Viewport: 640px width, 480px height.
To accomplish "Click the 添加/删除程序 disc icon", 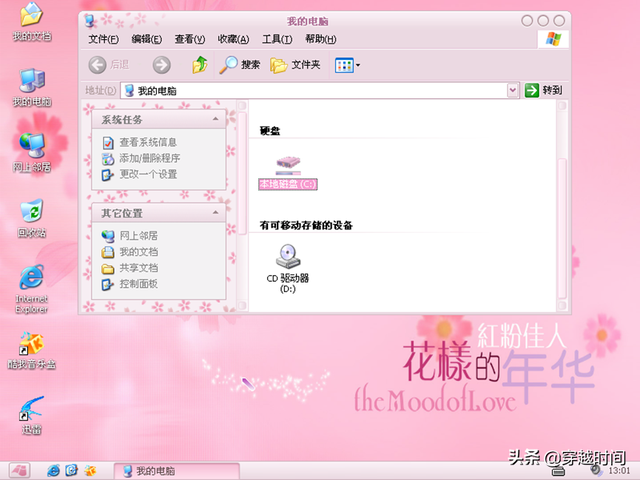I will [x=108, y=158].
